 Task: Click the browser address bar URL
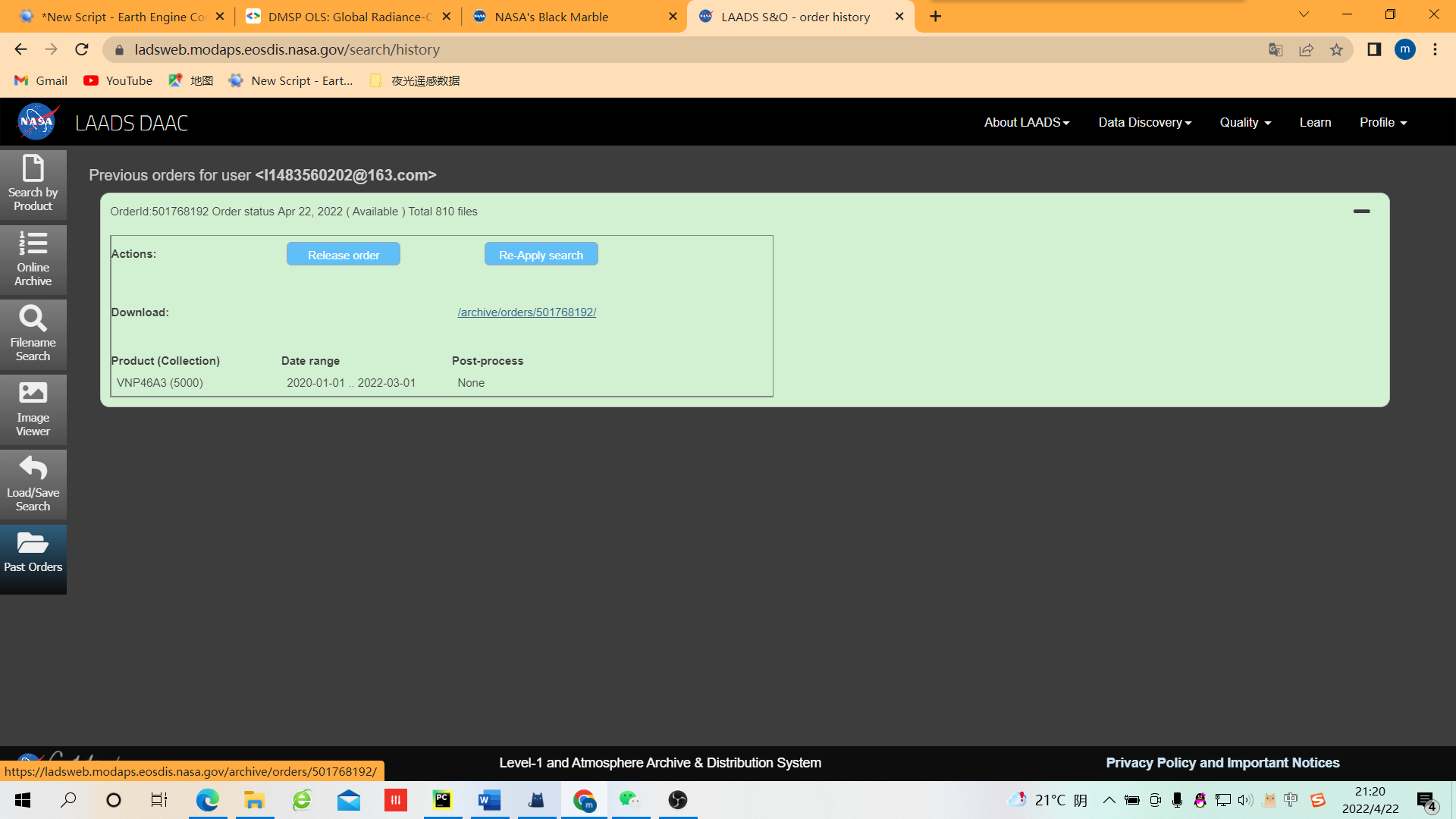pos(287,50)
